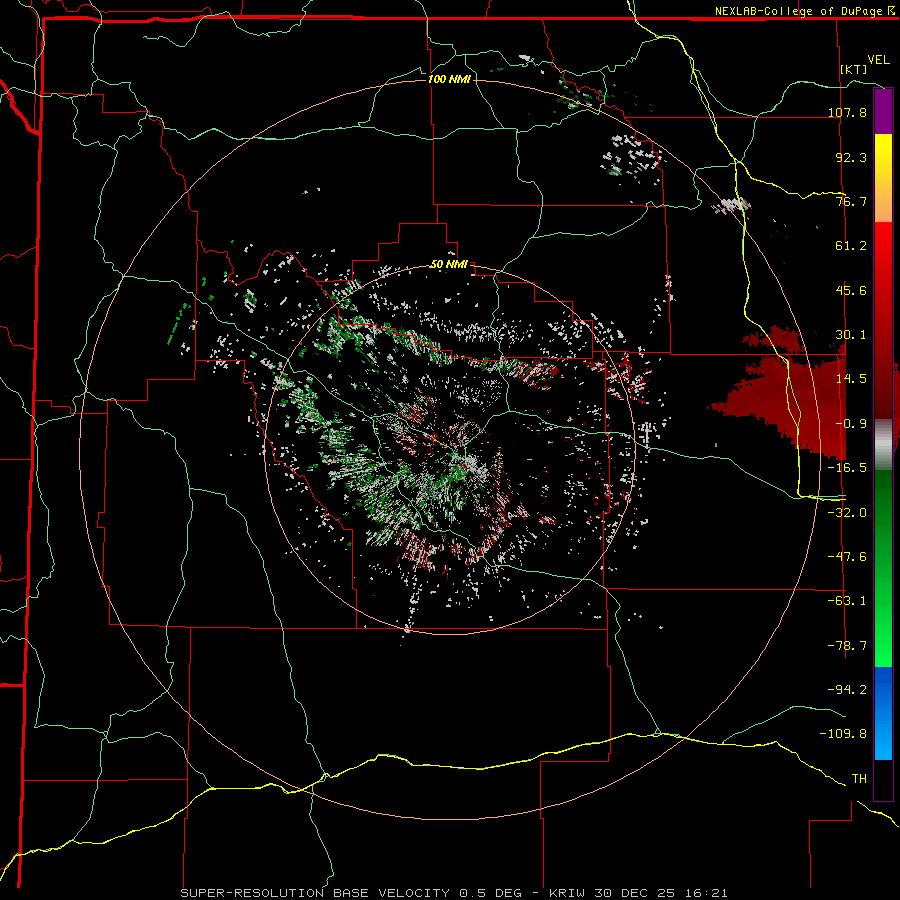The height and width of the screenshot is (900, 900).
Task: Select the -16.5 legend value
Action: click(847, 467)
